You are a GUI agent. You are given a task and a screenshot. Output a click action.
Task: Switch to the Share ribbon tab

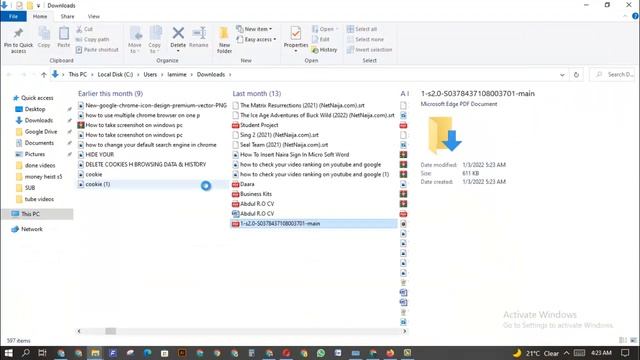67,16
